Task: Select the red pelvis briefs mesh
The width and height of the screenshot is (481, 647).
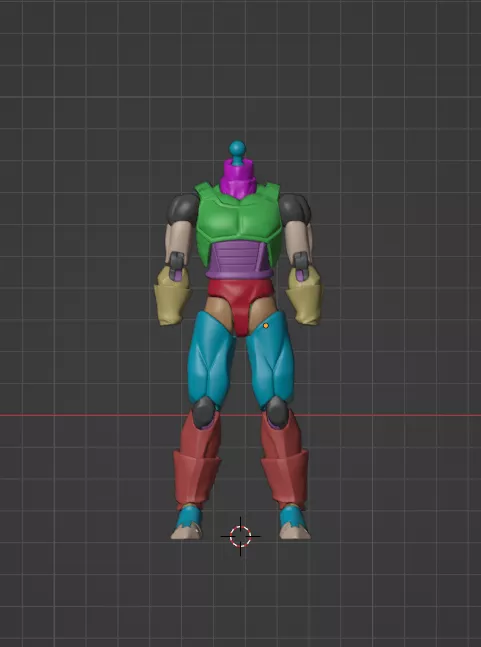Action: [240, 306]
